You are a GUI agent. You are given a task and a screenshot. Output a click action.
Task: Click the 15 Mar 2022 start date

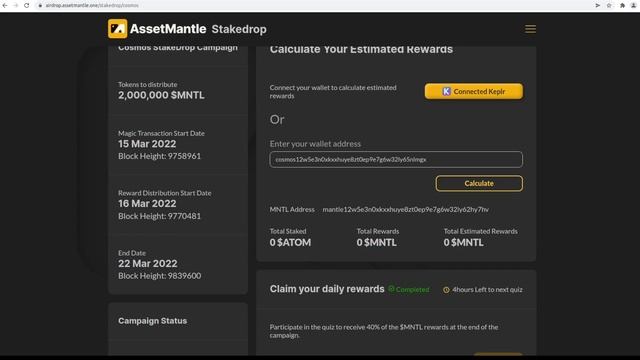pos(147,144)
